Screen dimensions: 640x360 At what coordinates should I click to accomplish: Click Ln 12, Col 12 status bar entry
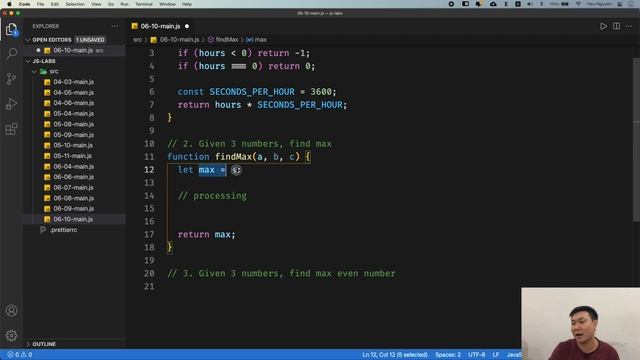click(395, 355)
